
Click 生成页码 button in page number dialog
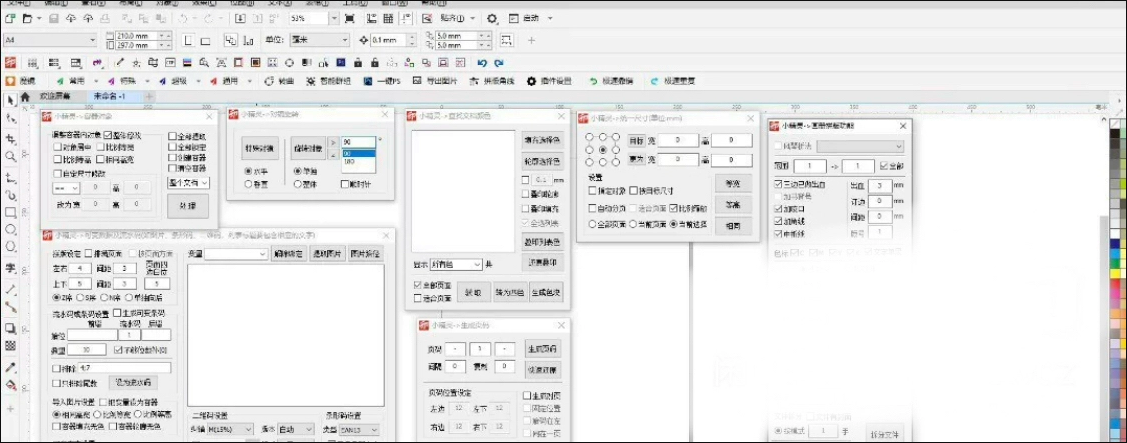(543, 349)
